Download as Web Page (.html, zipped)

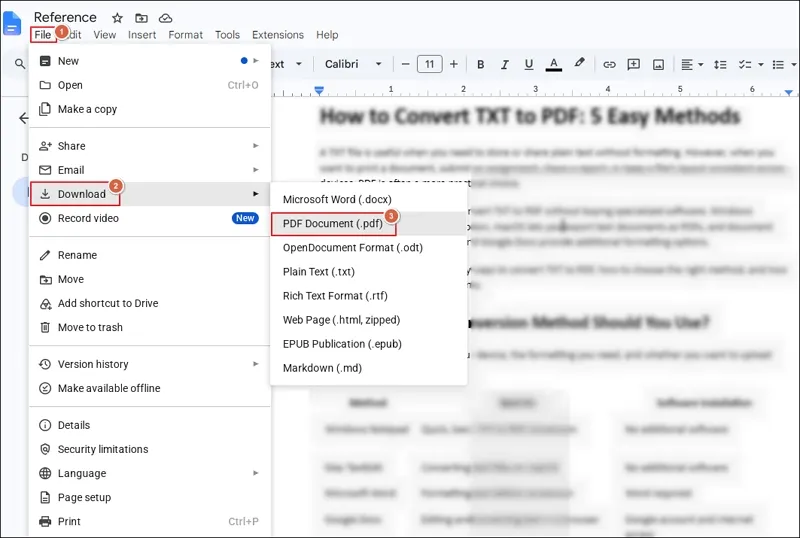368,320
